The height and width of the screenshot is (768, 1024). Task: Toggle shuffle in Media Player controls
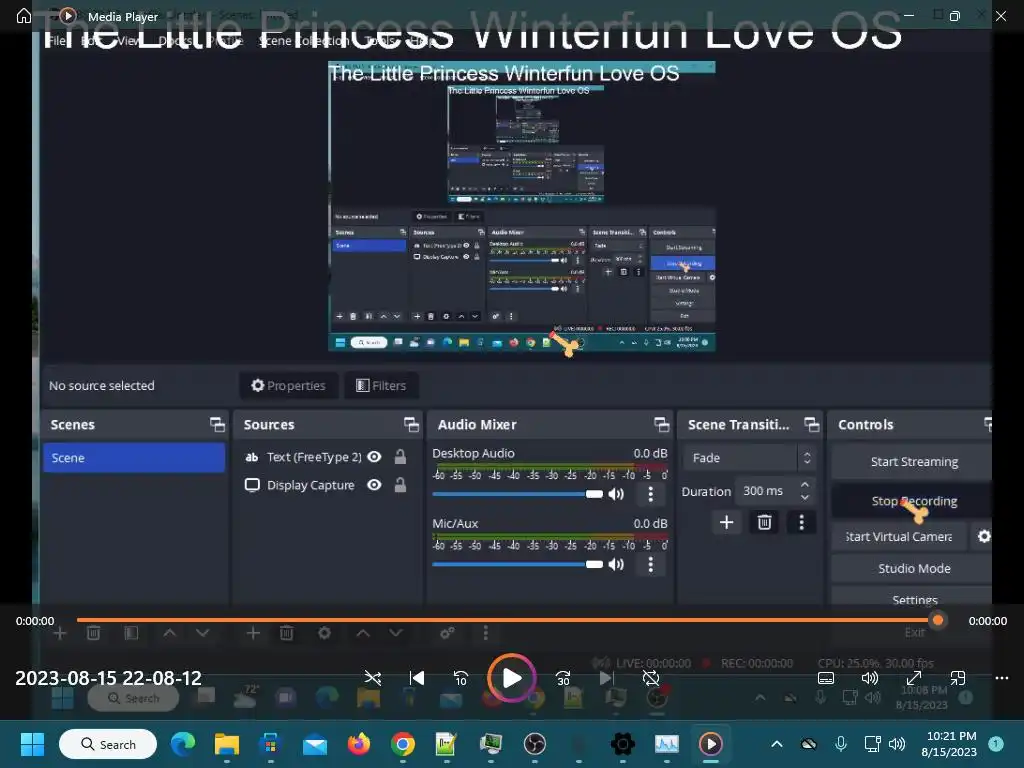pyautogui.click(x=373, y=678)
